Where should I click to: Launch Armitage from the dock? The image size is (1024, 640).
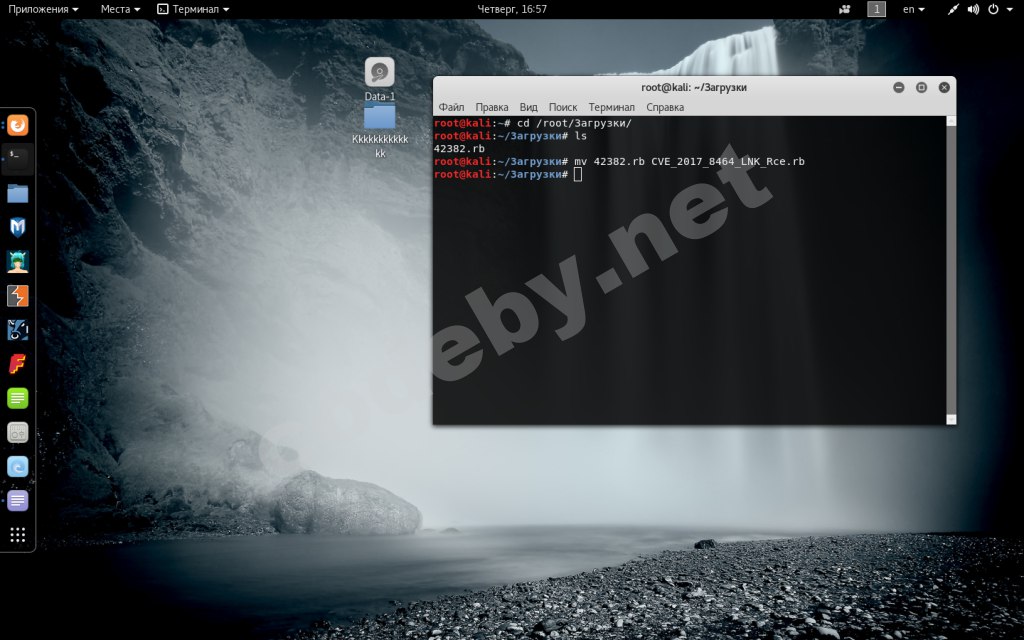(x=18, y=261)
